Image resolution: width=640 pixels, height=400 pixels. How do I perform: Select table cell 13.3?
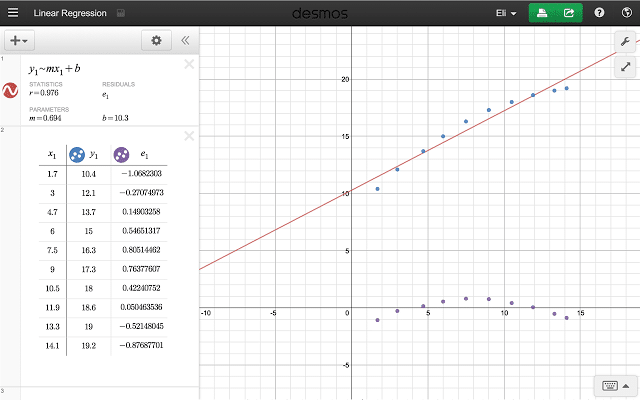52,327
